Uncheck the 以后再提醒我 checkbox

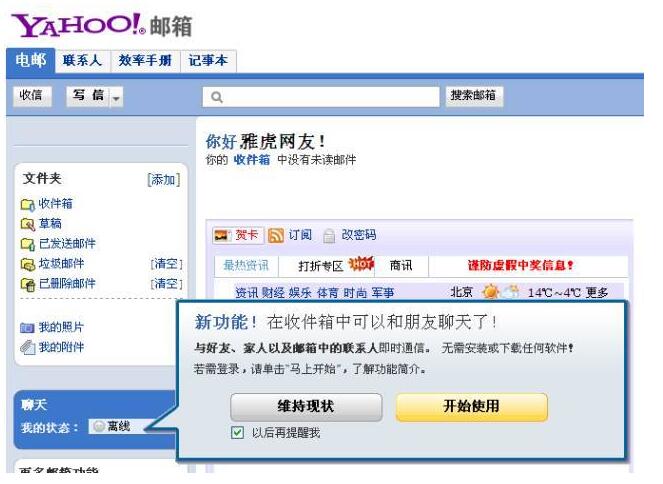click(237, 433)
